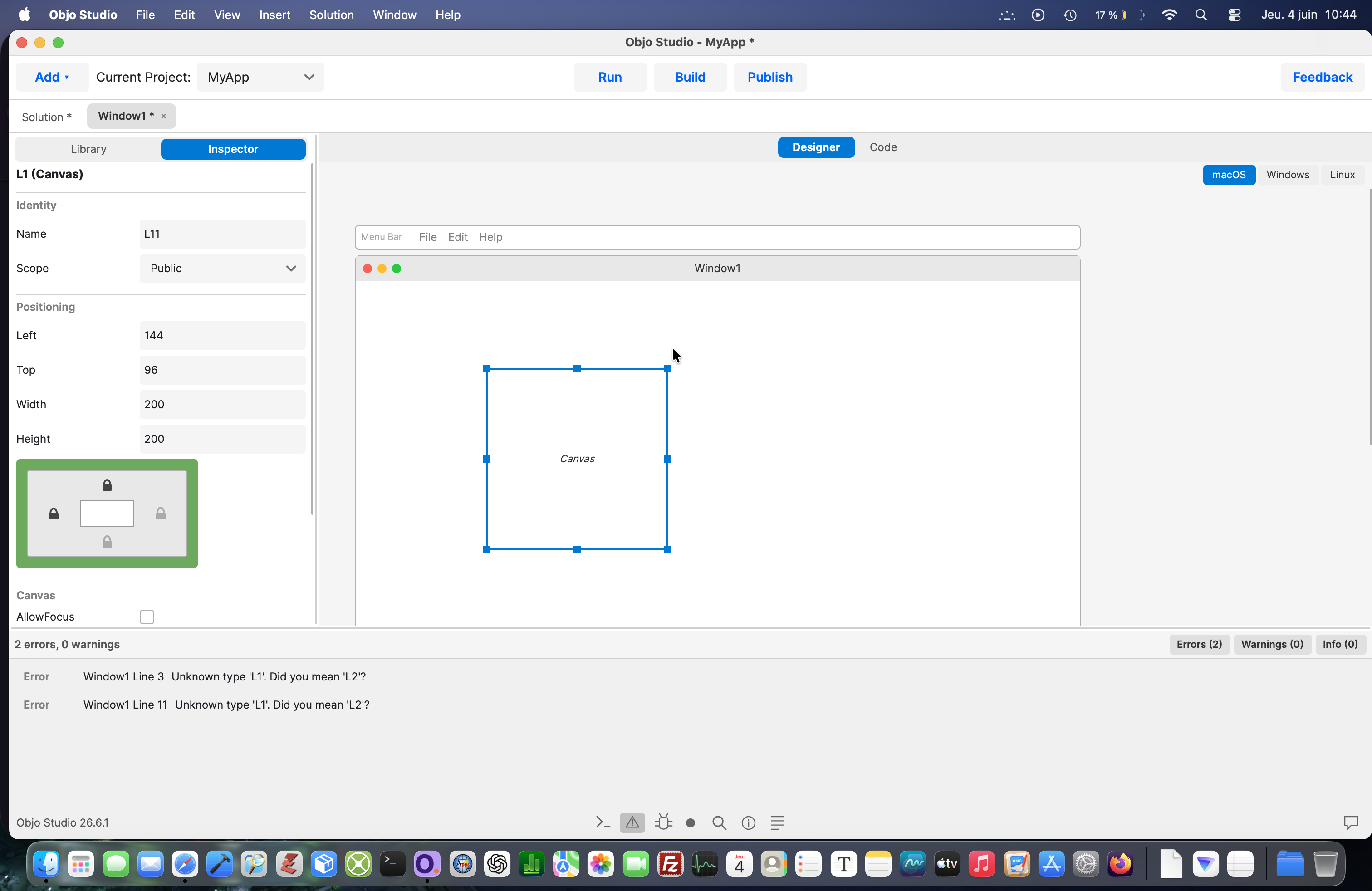Viewport: 1372px width, 891px height.
Task: Click the Run button
Action: click(x=610, y=77)
